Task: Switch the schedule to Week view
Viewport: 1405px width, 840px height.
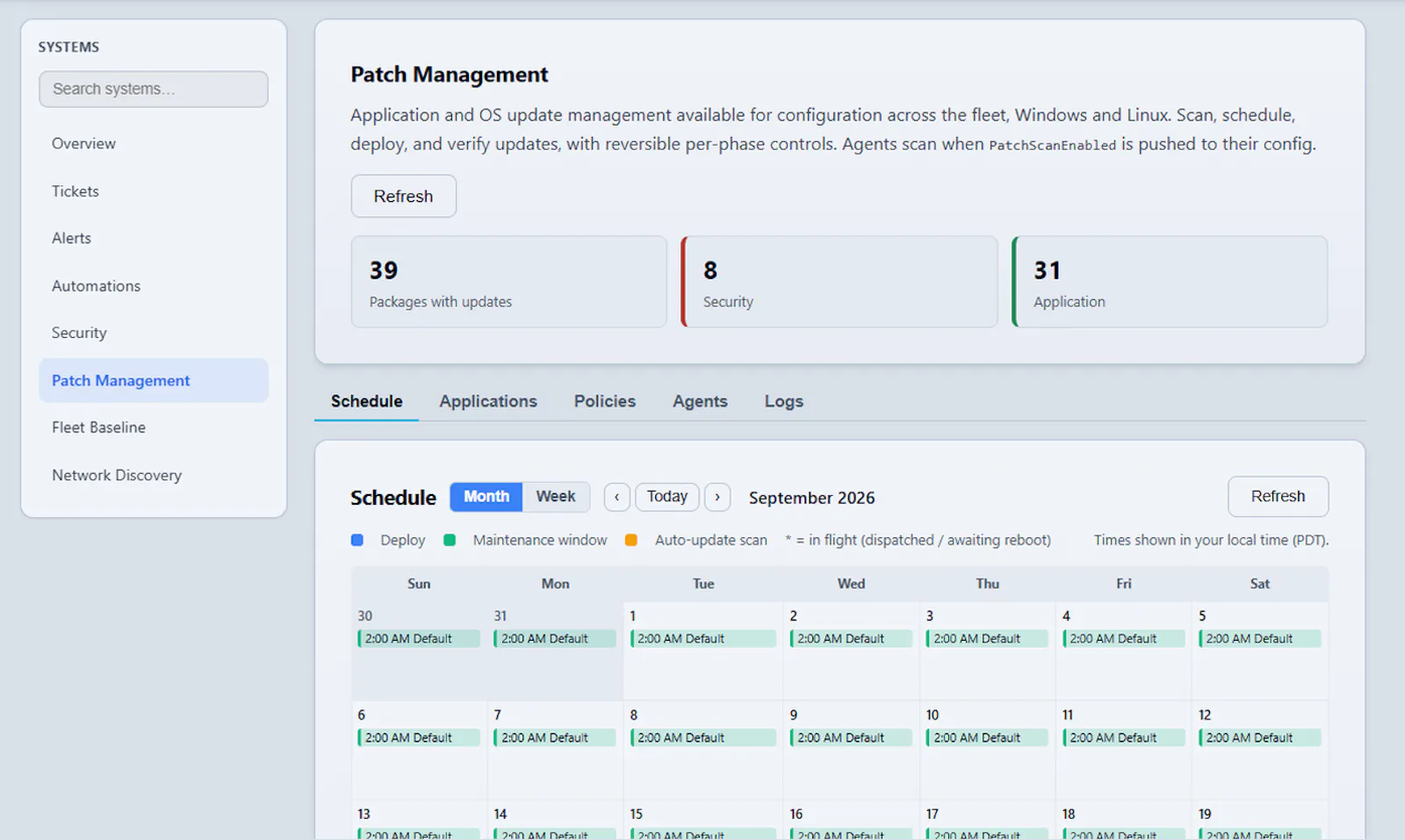Action: pyautogui.click(x=556, y=497)
